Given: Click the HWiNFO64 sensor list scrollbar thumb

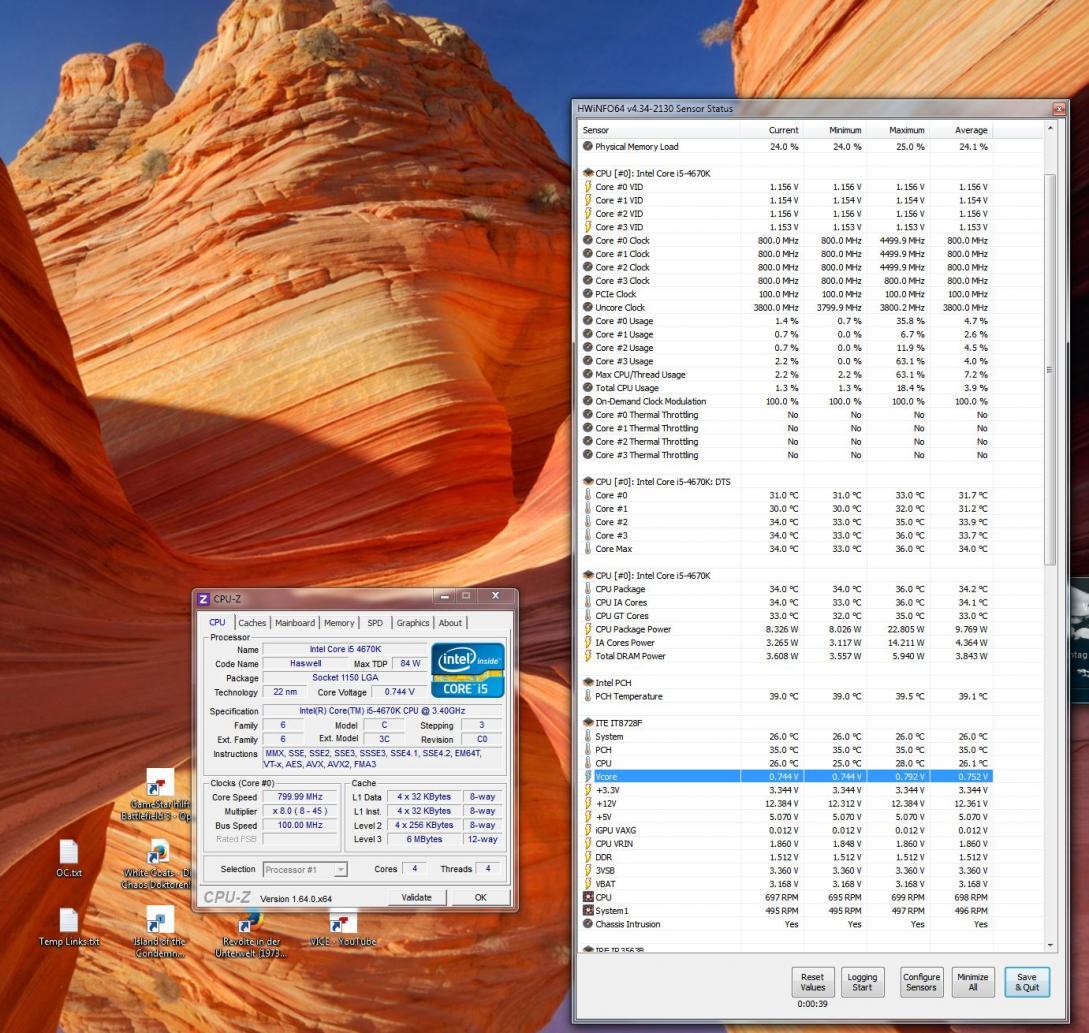Looking at the screenshot, I should (1049, 370).
